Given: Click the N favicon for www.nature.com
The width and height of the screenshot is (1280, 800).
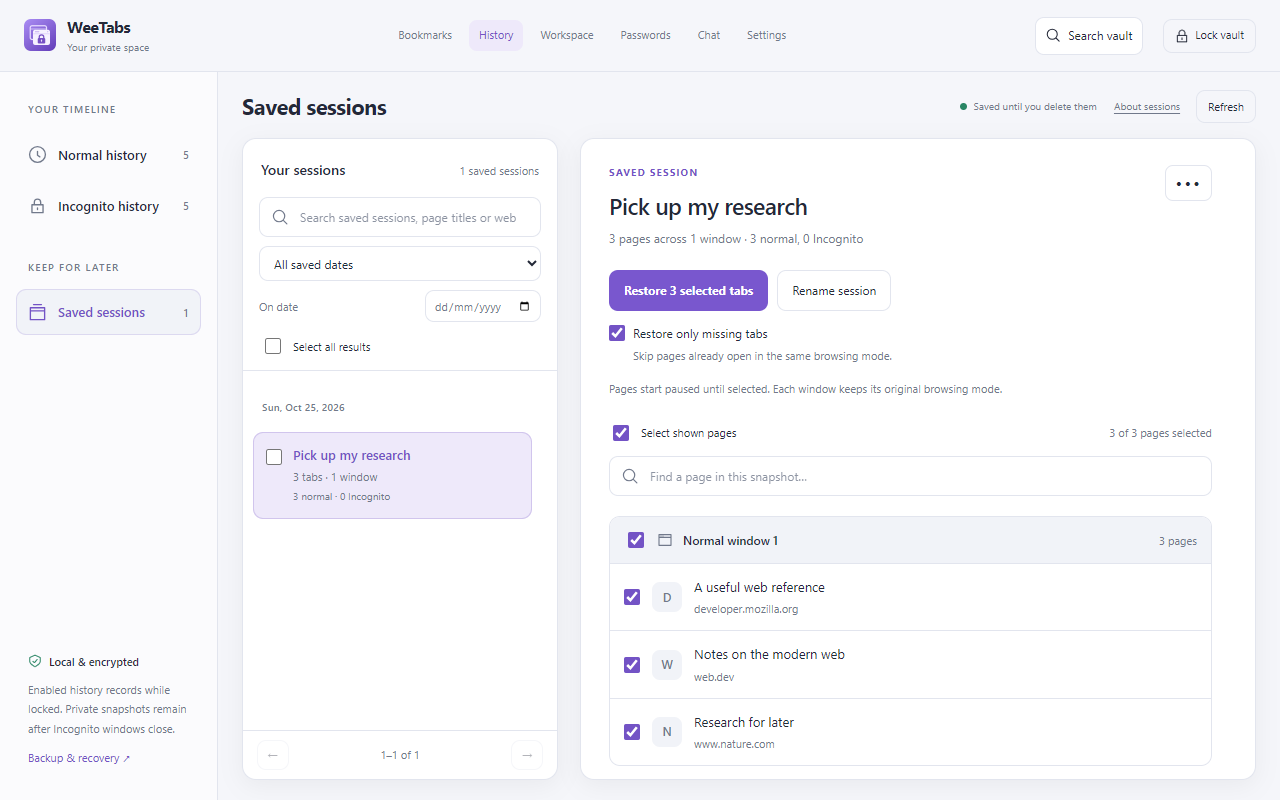Looking at the screenshot, I should coord(667,732).
